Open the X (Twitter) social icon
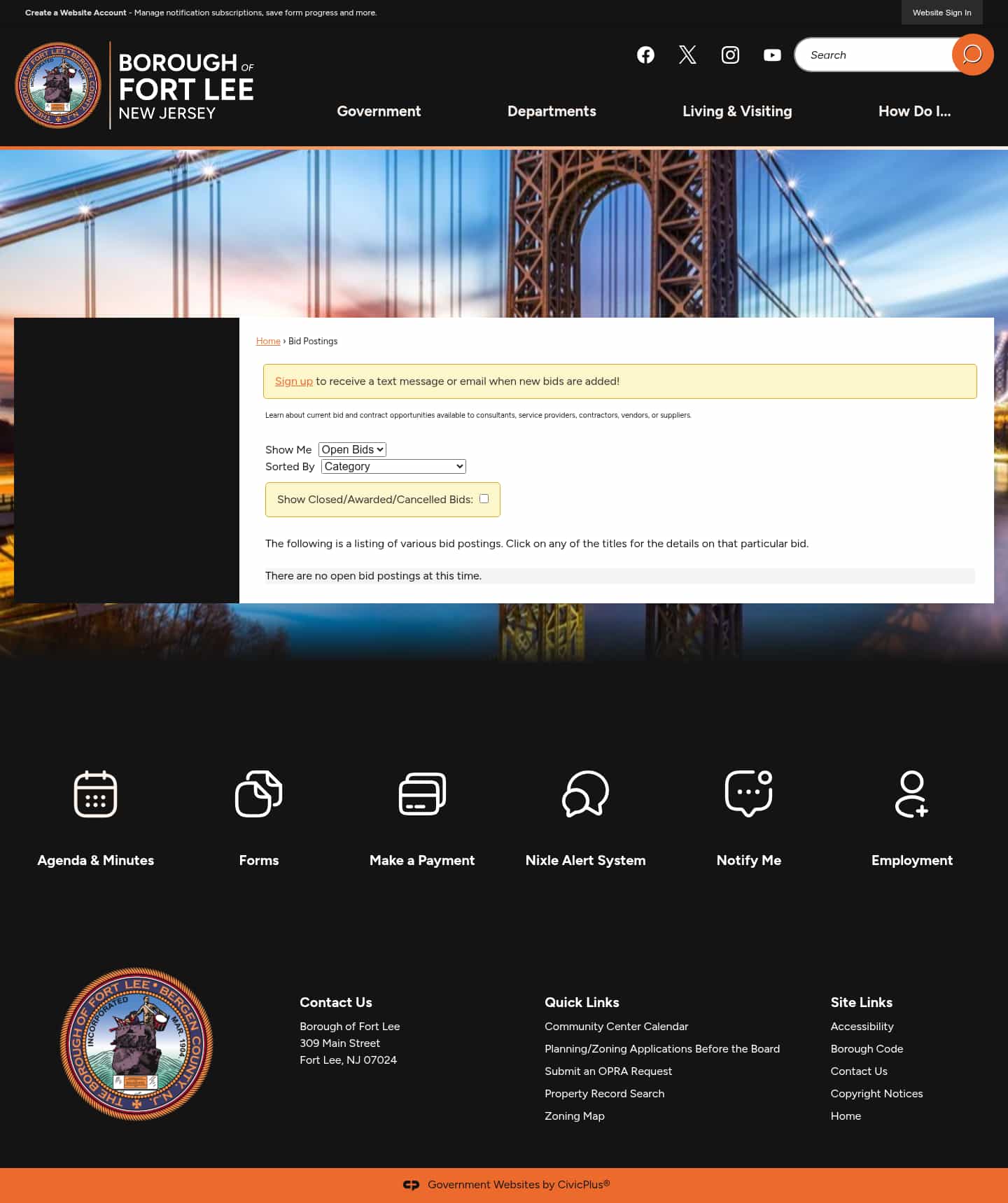 coord(687,55)
